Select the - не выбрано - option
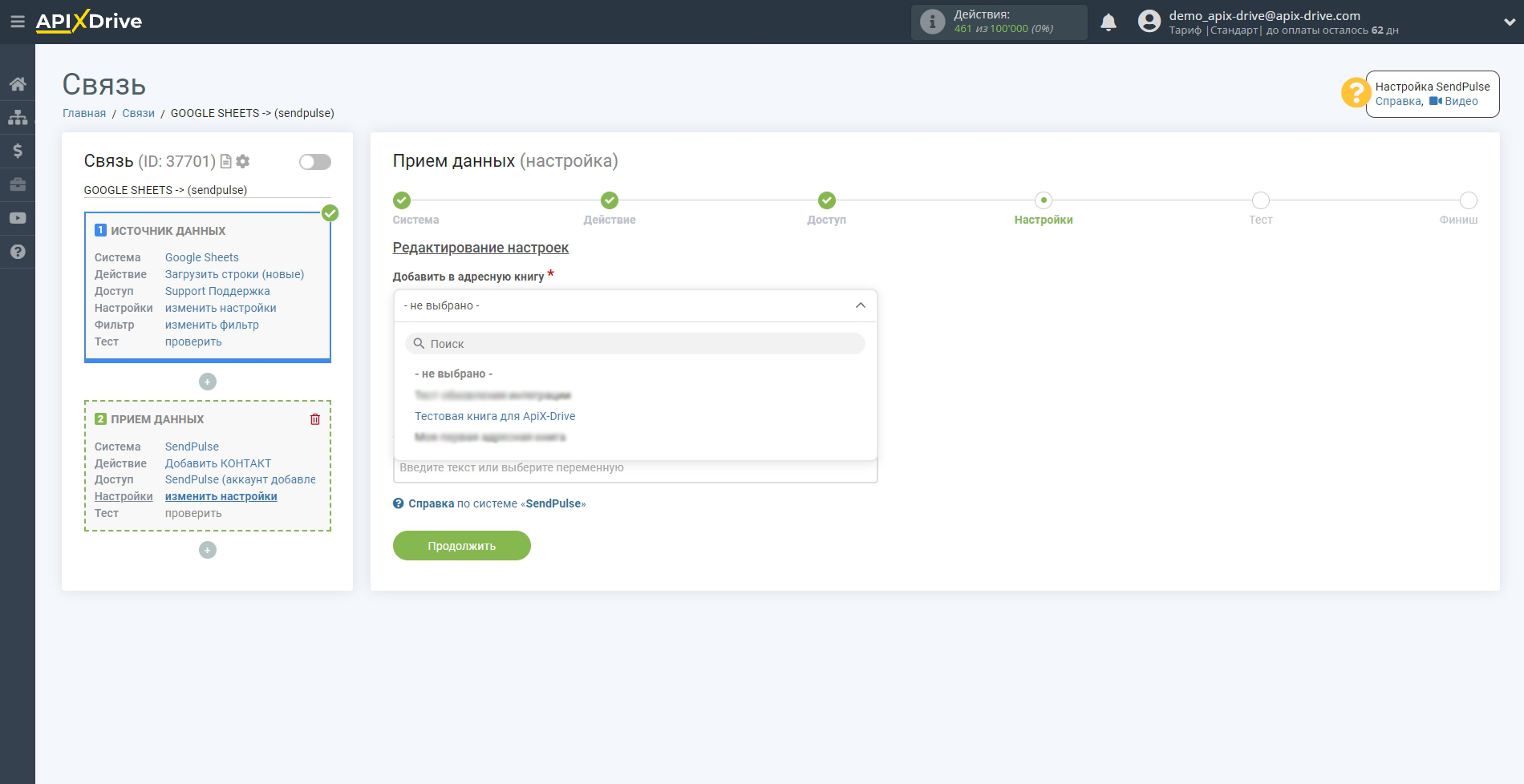Viewport: 1524px width, 784px height. pyautogui.click(x=454, y=374)
